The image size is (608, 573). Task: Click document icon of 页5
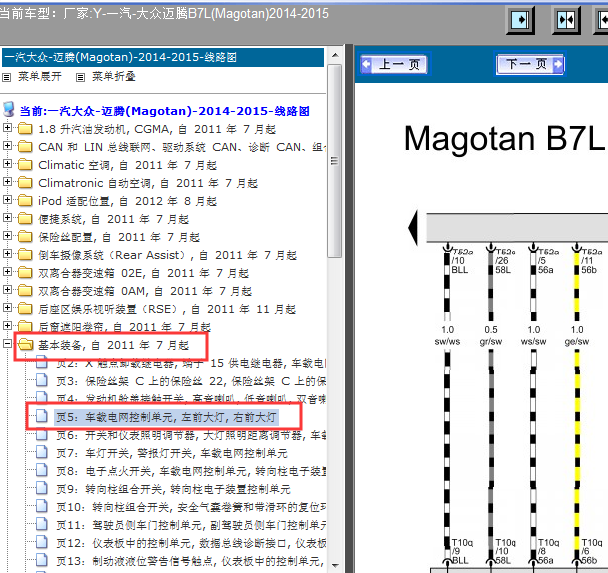pyautogui.click(x=41, y=416)
